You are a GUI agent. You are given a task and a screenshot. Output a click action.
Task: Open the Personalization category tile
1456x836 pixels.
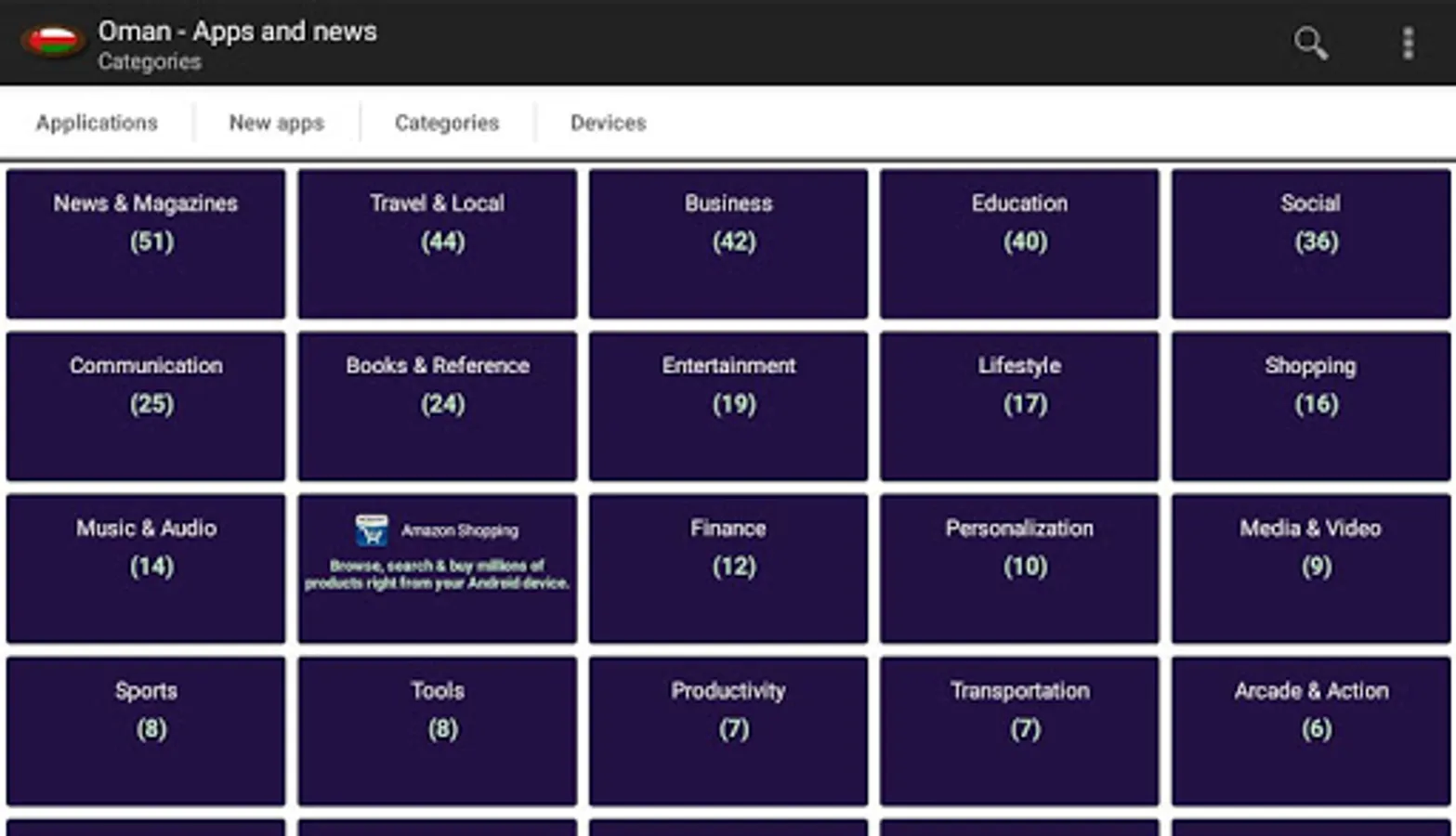tap(1019, 568)
